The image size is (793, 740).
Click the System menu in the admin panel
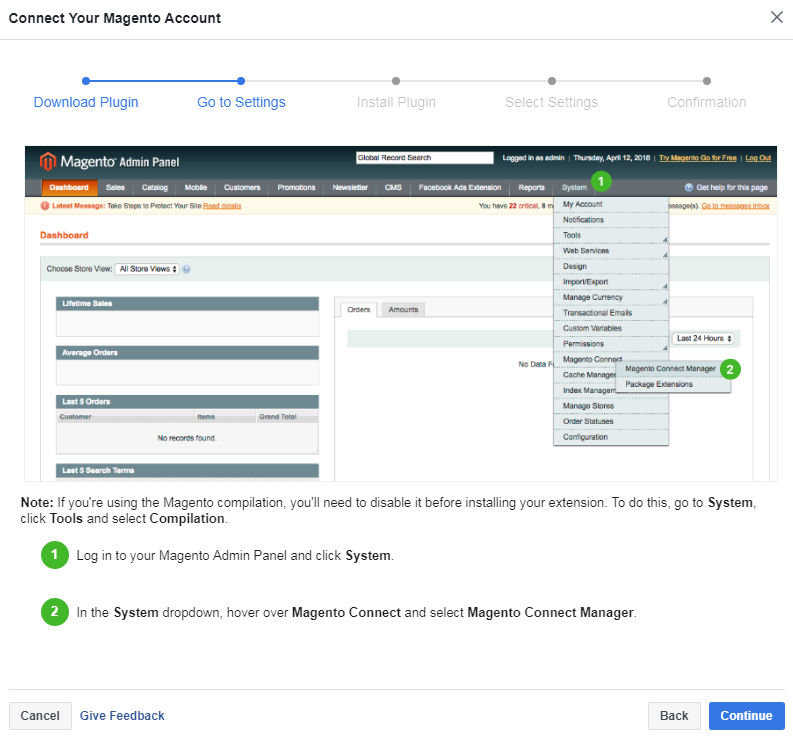[574, 188]
